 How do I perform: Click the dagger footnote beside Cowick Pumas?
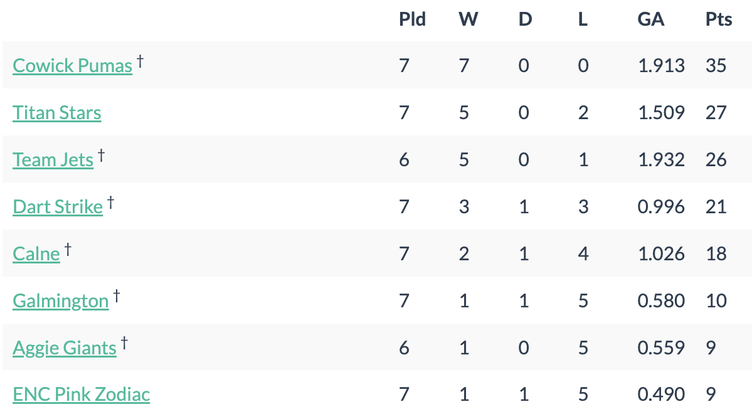[x=140, y=61]
